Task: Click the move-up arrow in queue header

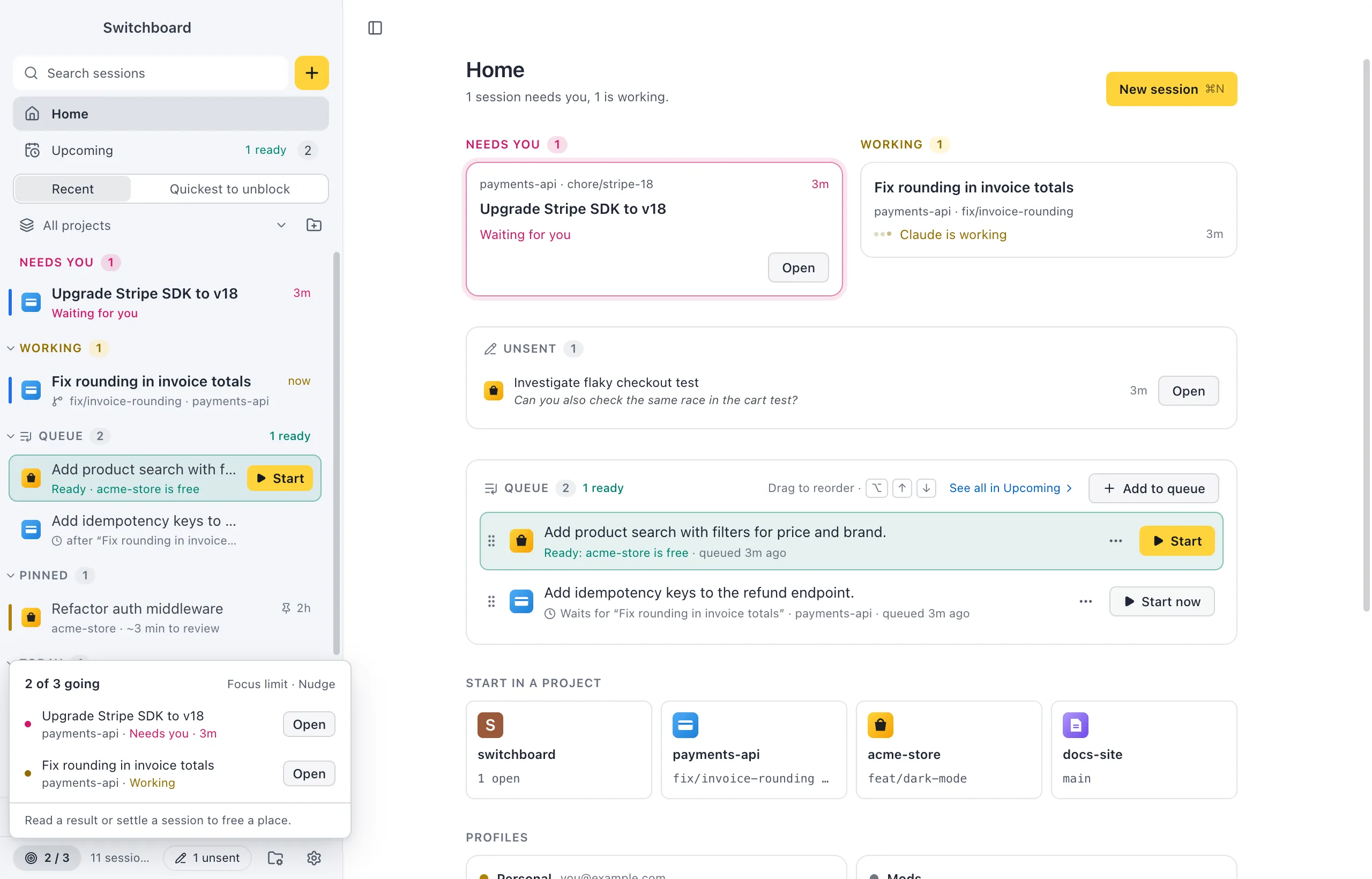Action: coord(902,487)
